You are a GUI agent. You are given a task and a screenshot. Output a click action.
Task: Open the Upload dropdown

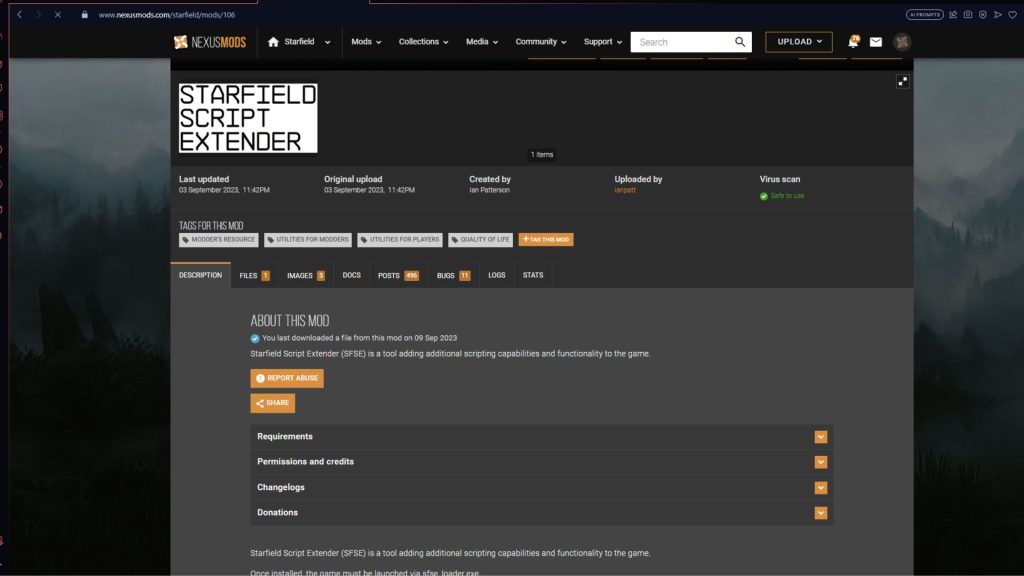(797, 41)
